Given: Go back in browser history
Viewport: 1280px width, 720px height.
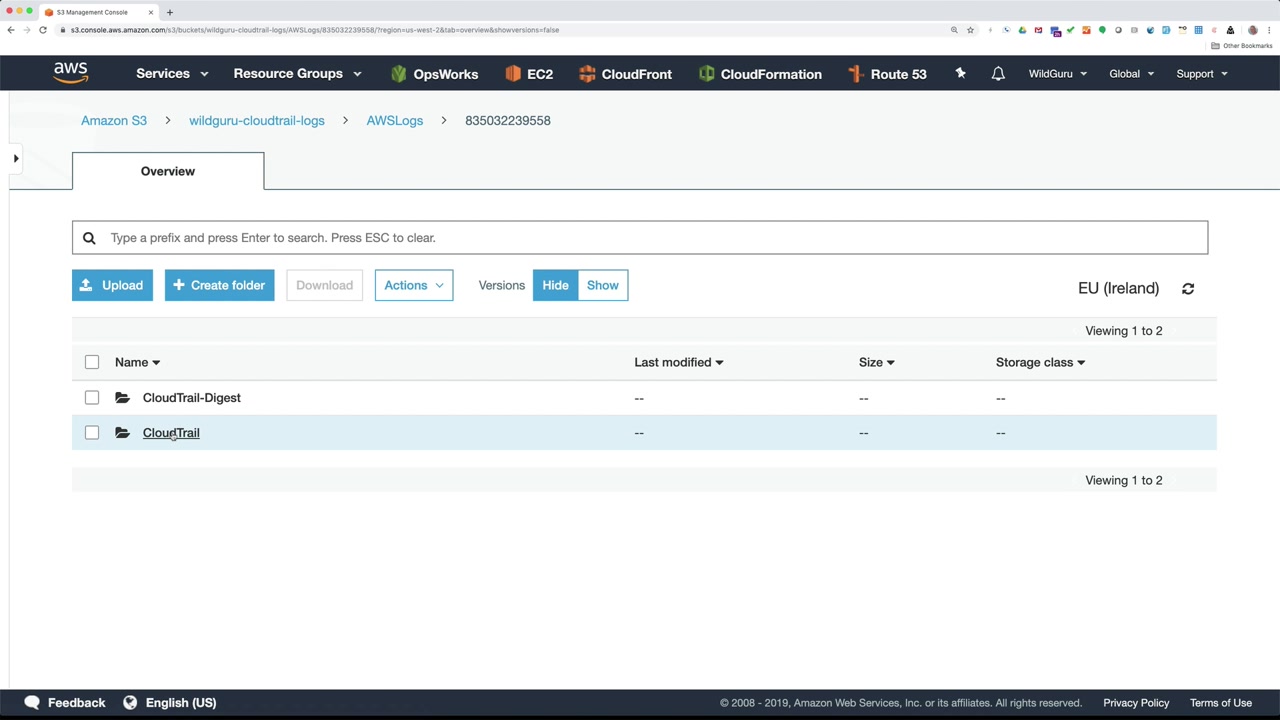Looking at the screenshot, I should click(x=11, y=30).
